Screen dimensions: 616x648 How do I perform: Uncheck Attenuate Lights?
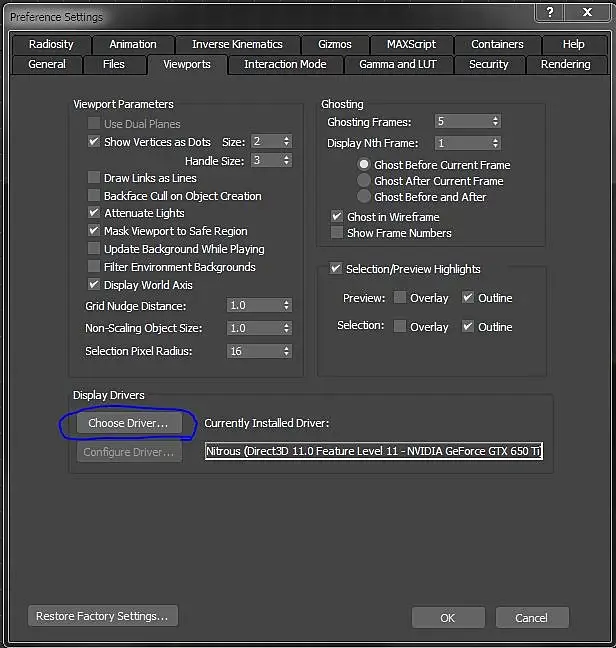click(x=94, y=213)
